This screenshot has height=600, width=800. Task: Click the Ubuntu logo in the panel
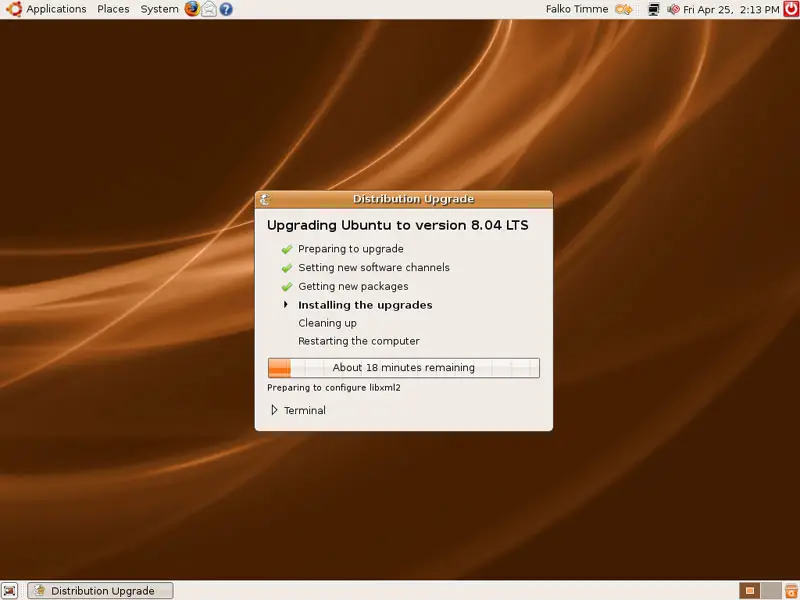pos(14,9)
